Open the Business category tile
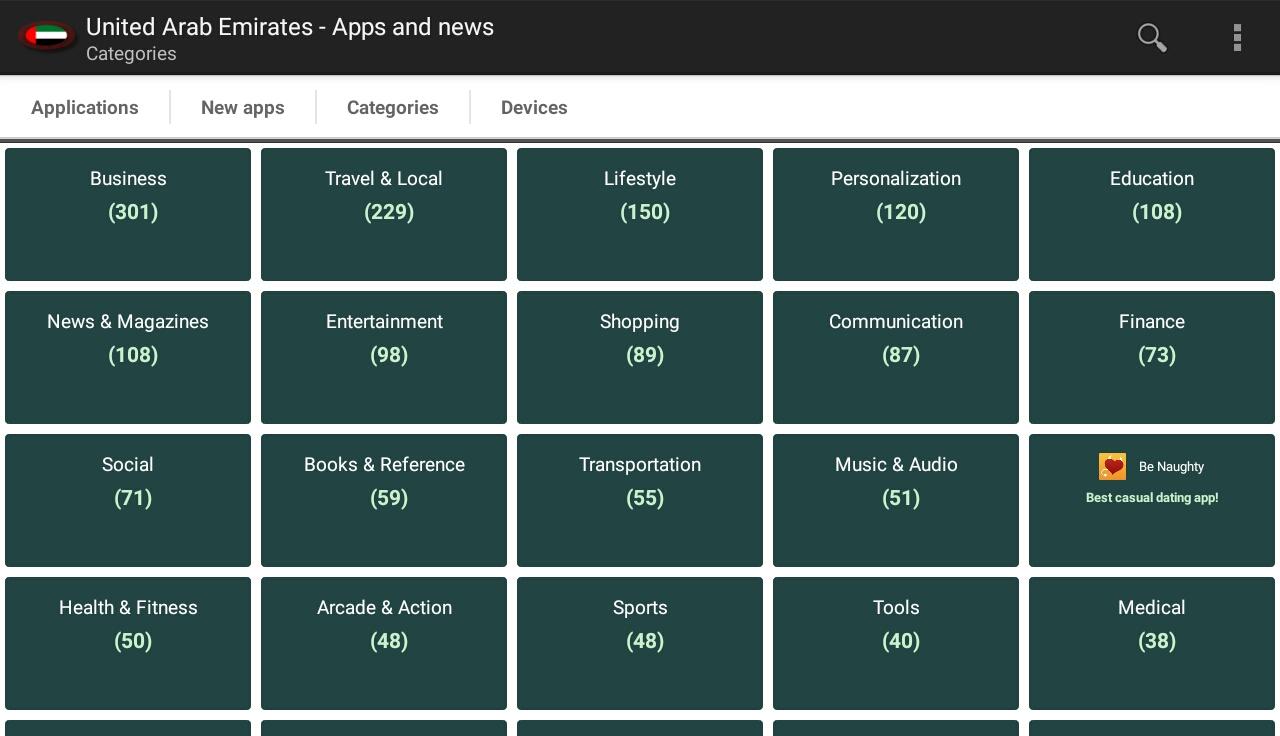 128,214
